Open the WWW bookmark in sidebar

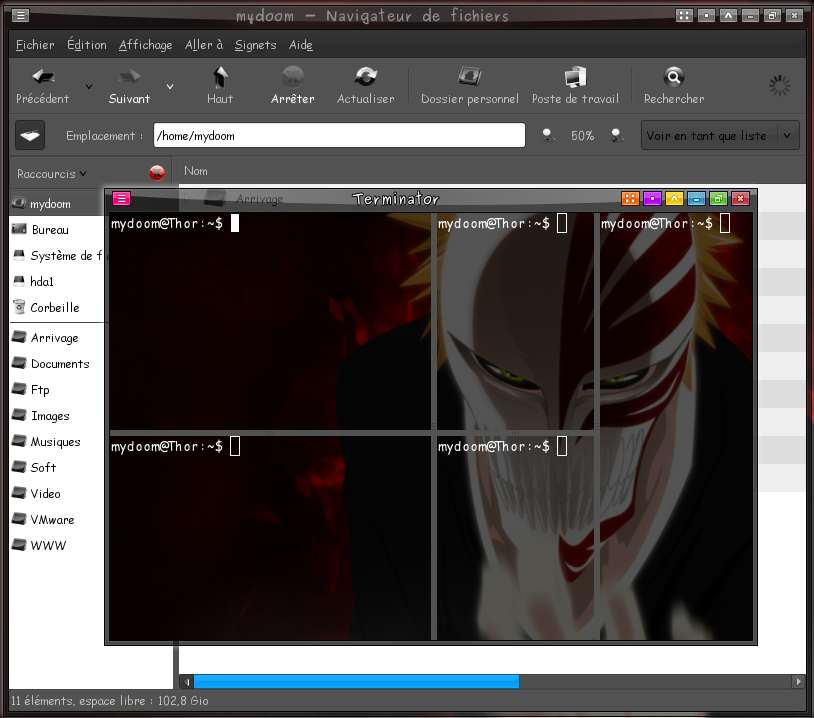pyautogui.click(x=57, y=545)
